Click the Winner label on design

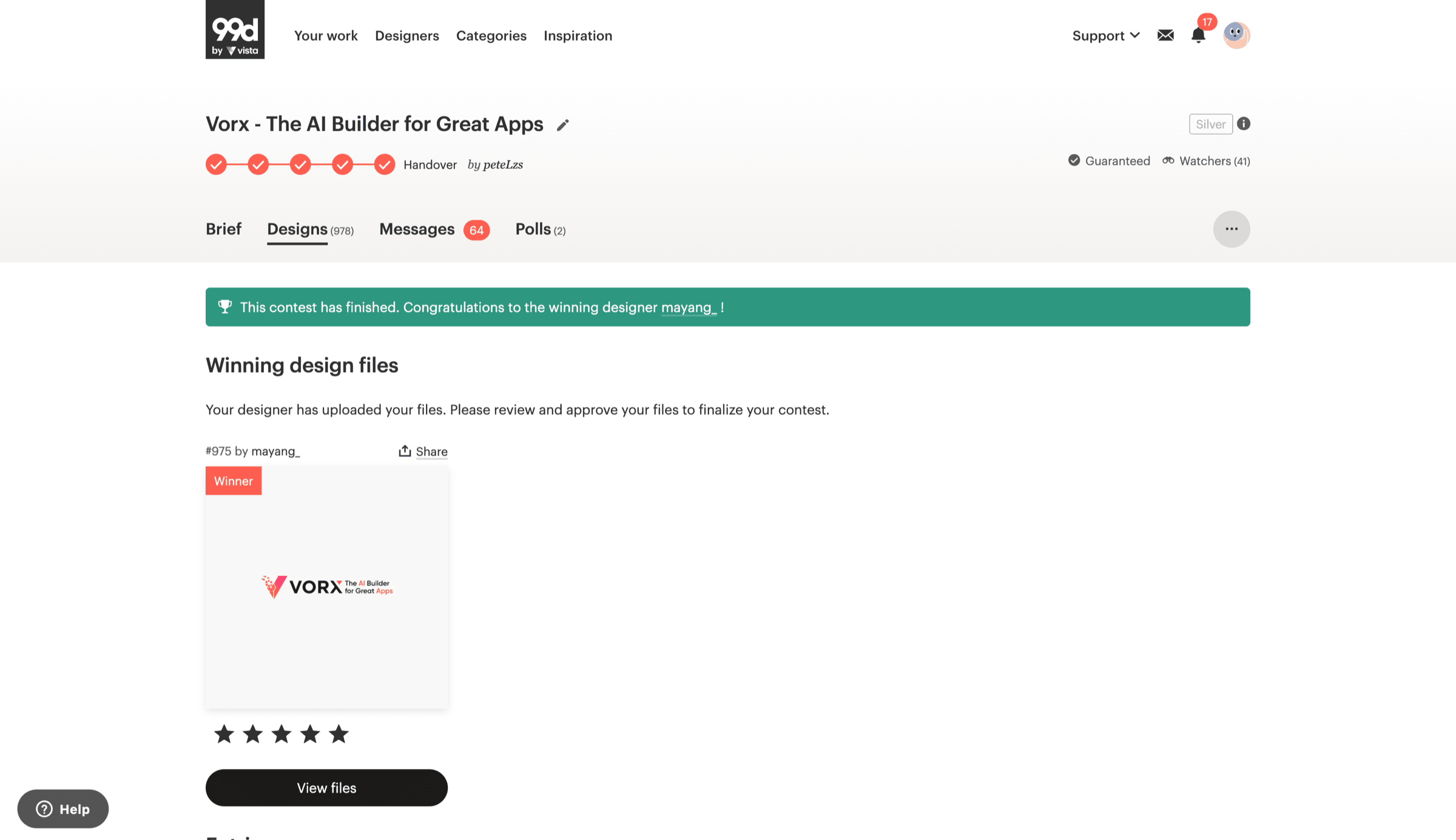(x=234, y=481)
